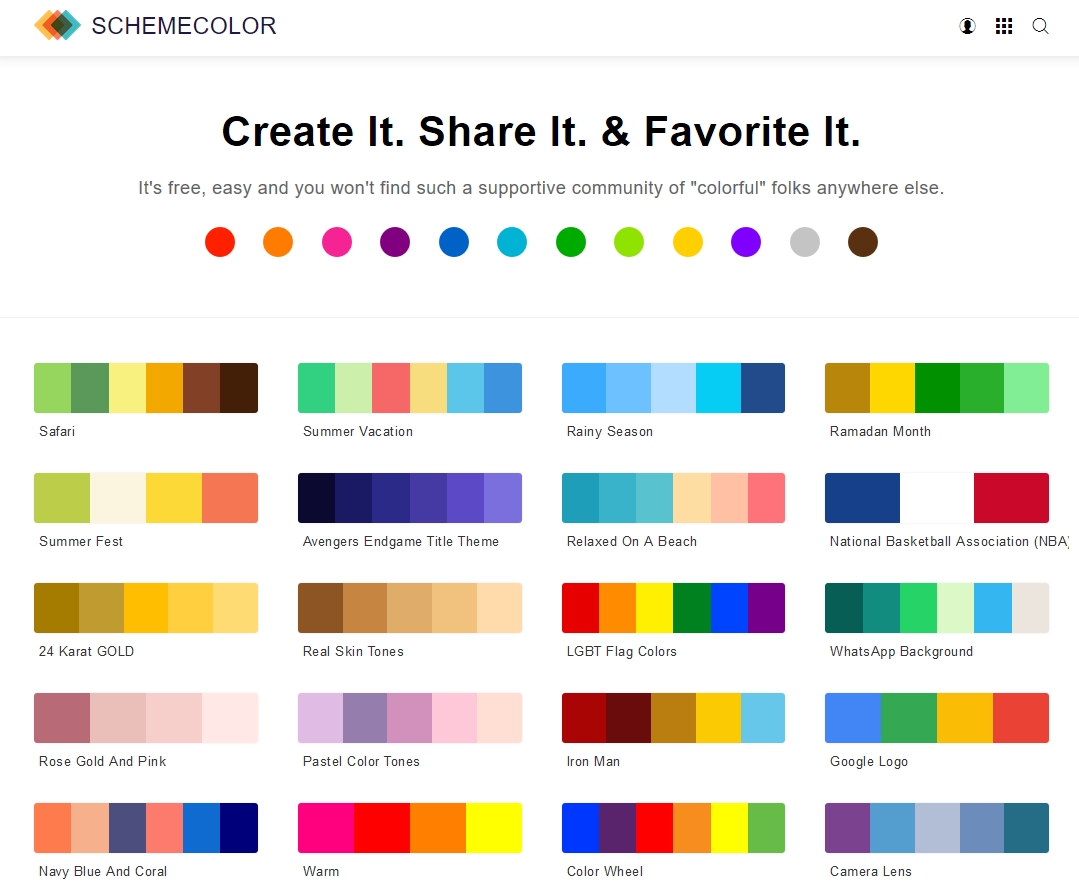Screen dimensions: 1079x888
Task: Open the Avengers Endgame Title Theme palette
Action: point(409,498)
